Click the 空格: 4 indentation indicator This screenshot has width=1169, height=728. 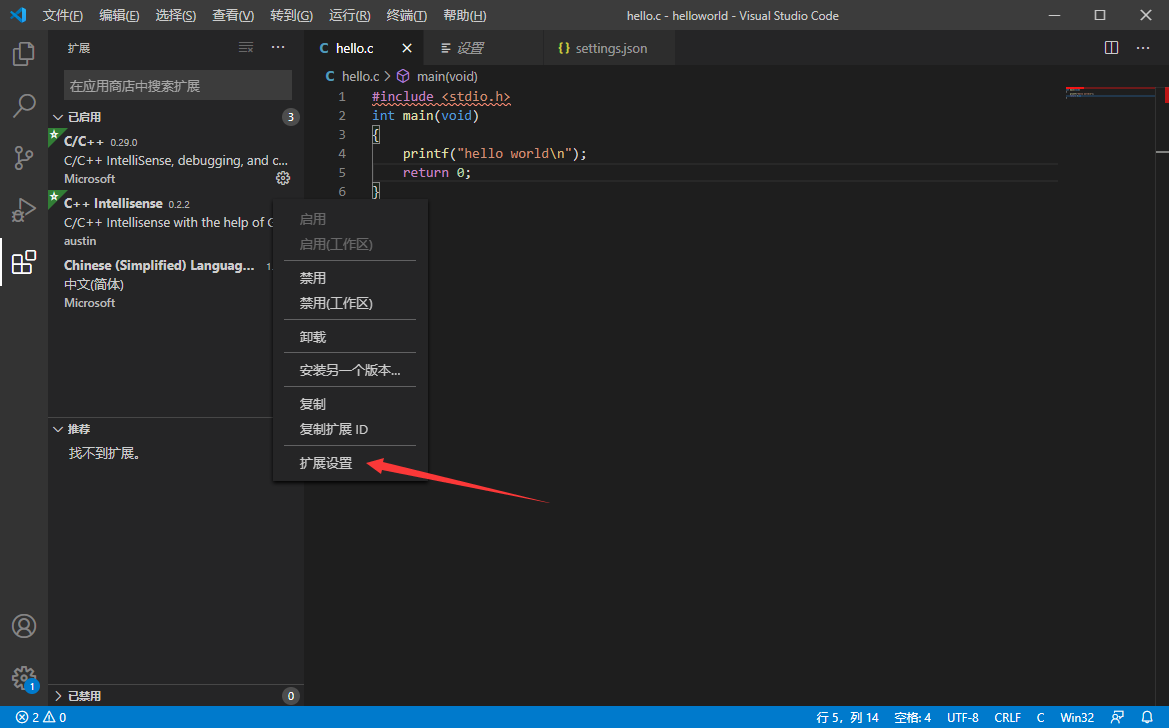click(x=913, y=718)
